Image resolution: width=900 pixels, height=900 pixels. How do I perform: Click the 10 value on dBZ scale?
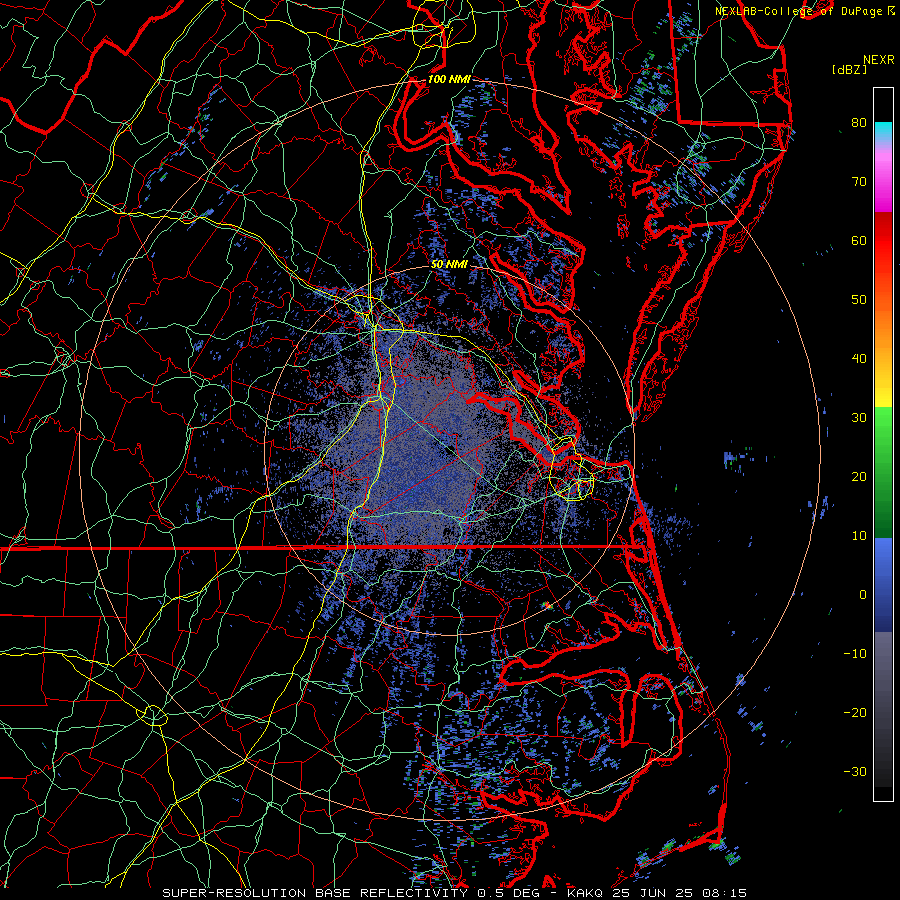click(859, 536)
